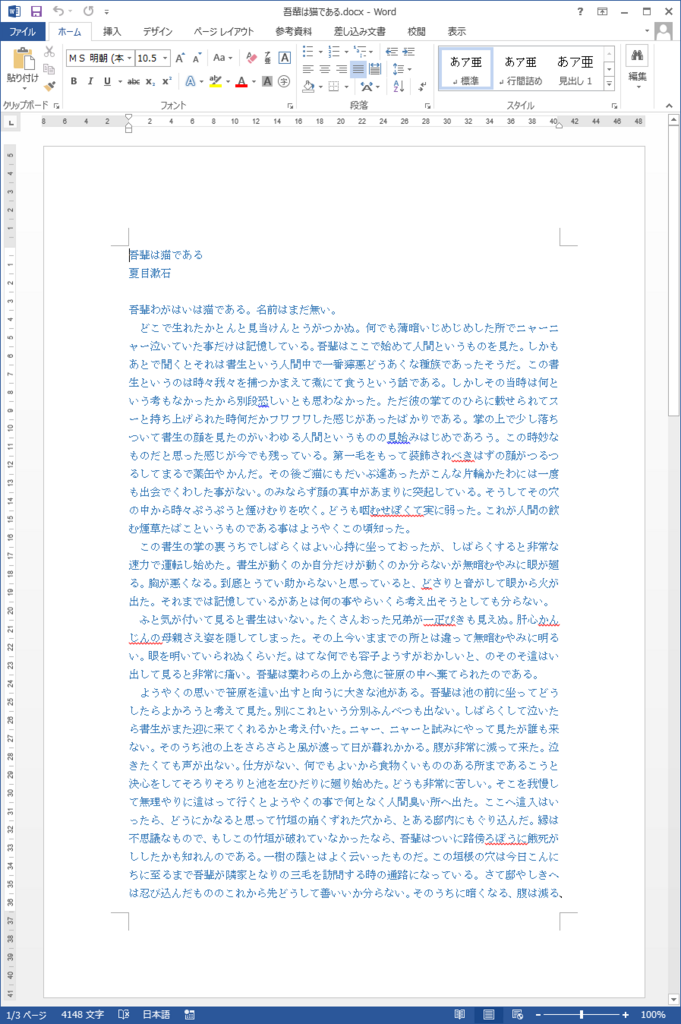Switch to the ページ レイアウト tab
Viewport: 681px width, 1024px height.
pyautogui.click(x=223, y=31)
